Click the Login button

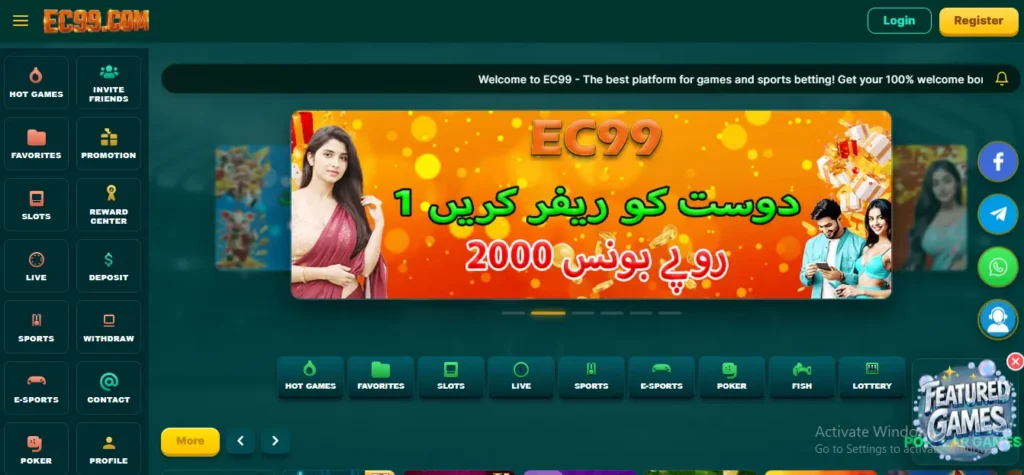899,21
